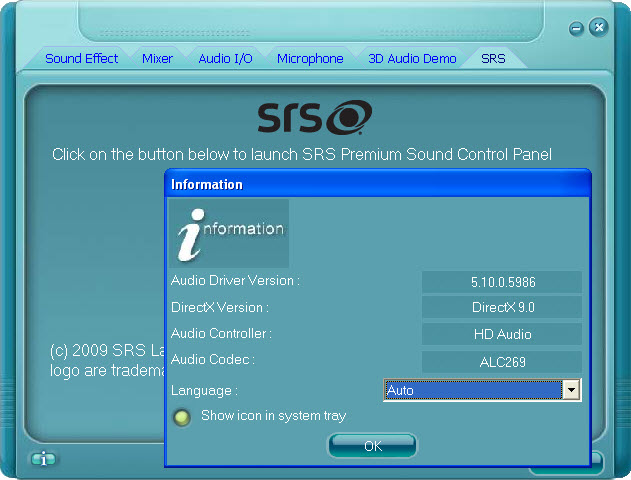The width and height of the screenshot is (631, 480).
Task: Expand the Language dropdown arrow
Action: tap(571, 390)
